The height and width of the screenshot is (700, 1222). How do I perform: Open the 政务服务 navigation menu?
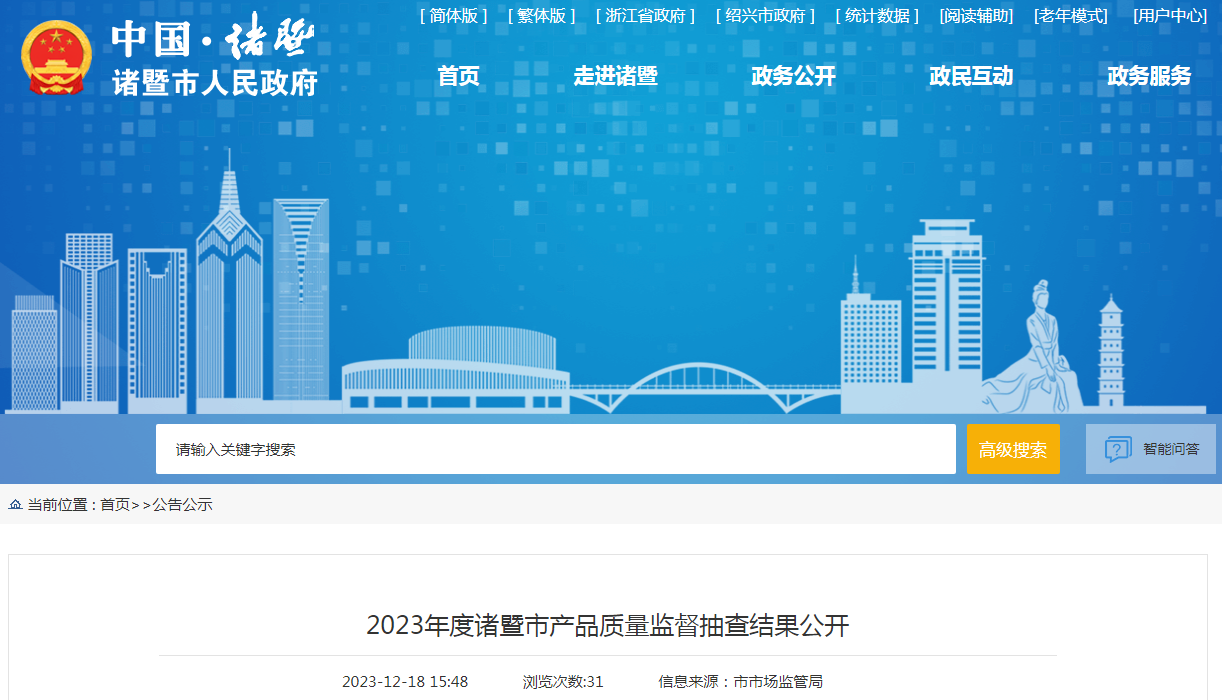[x=1149, y=76]
